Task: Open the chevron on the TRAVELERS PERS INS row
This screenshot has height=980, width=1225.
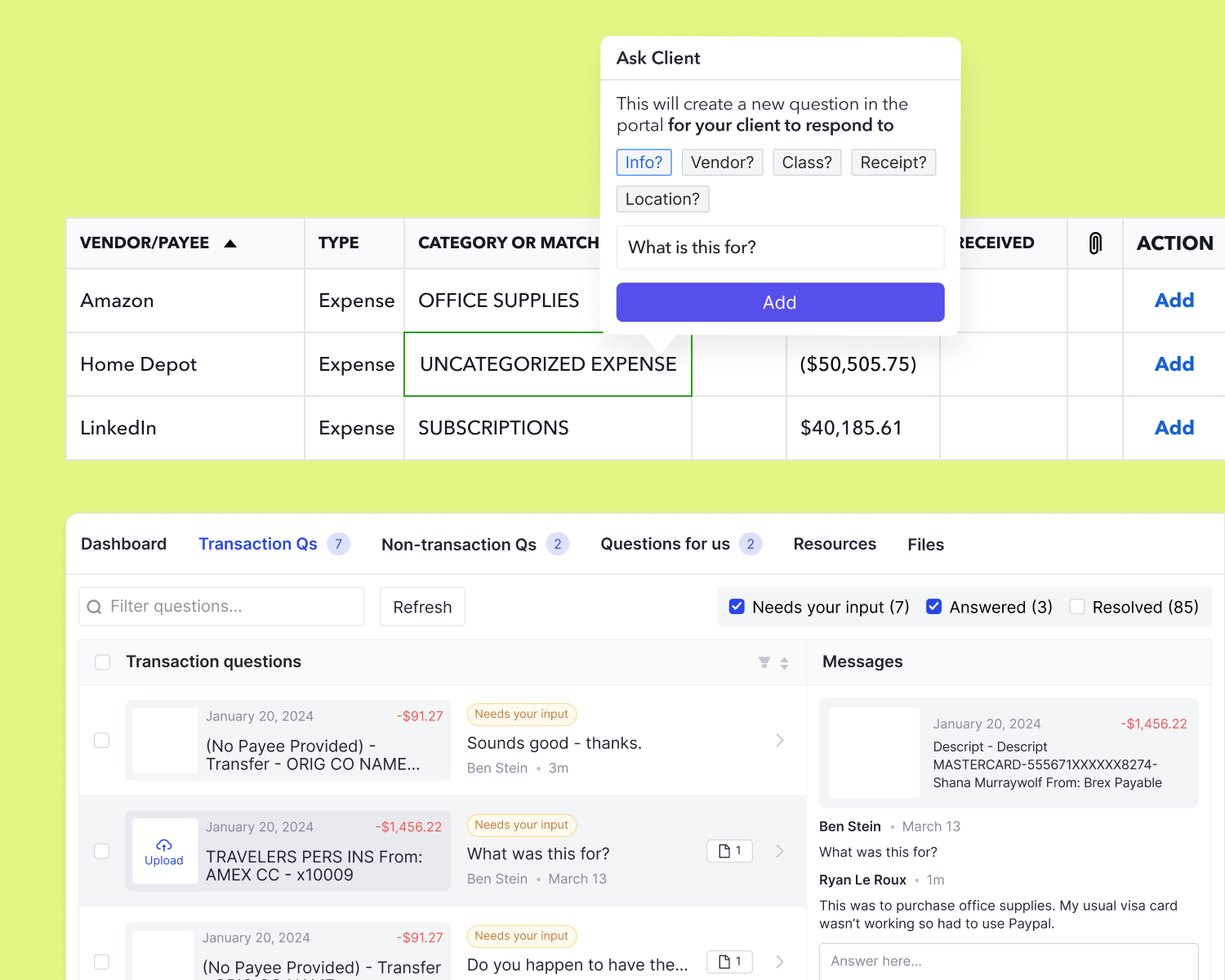Action: (x=779, y=851)
